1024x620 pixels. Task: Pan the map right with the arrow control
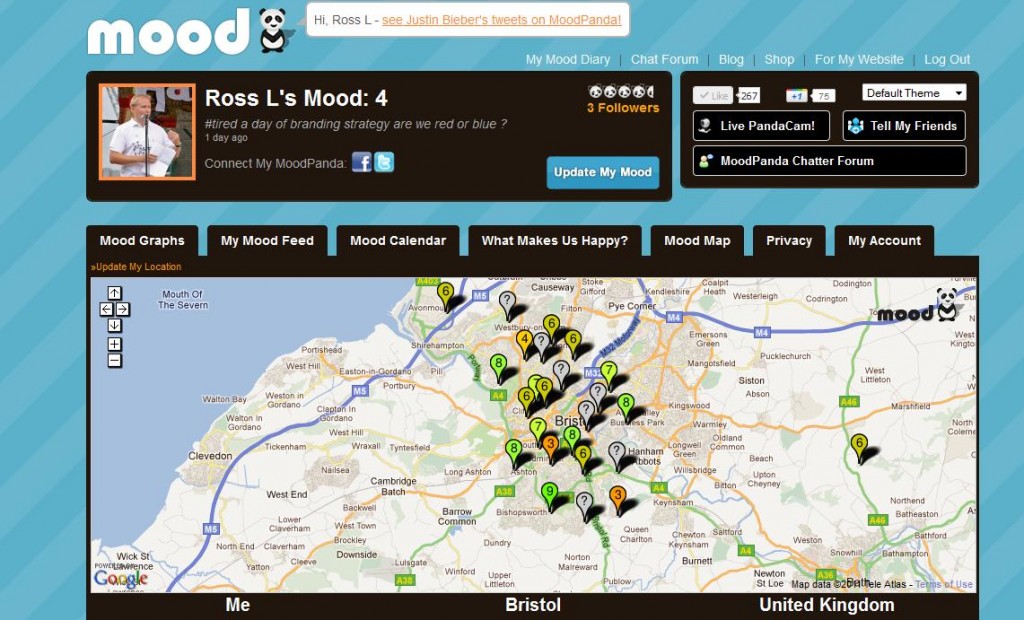click(x=122, y=309)
